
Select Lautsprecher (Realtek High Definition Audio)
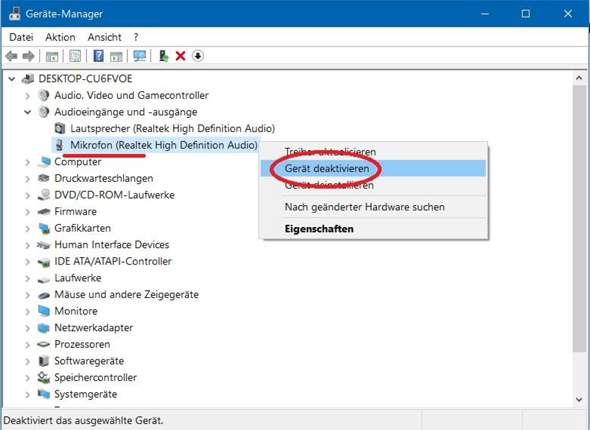coord(172,129)
